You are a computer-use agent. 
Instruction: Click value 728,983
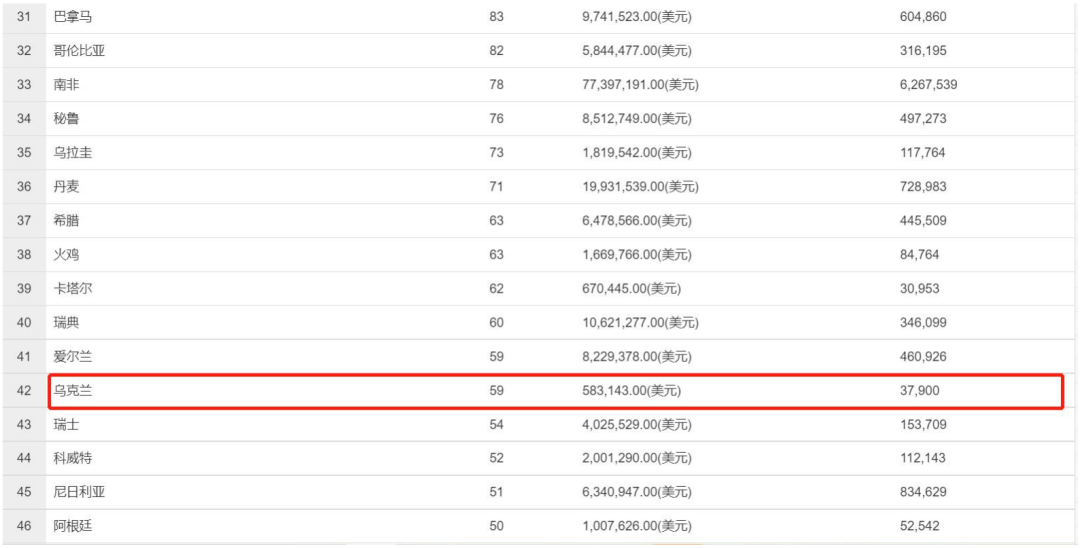tap(923, 187)
